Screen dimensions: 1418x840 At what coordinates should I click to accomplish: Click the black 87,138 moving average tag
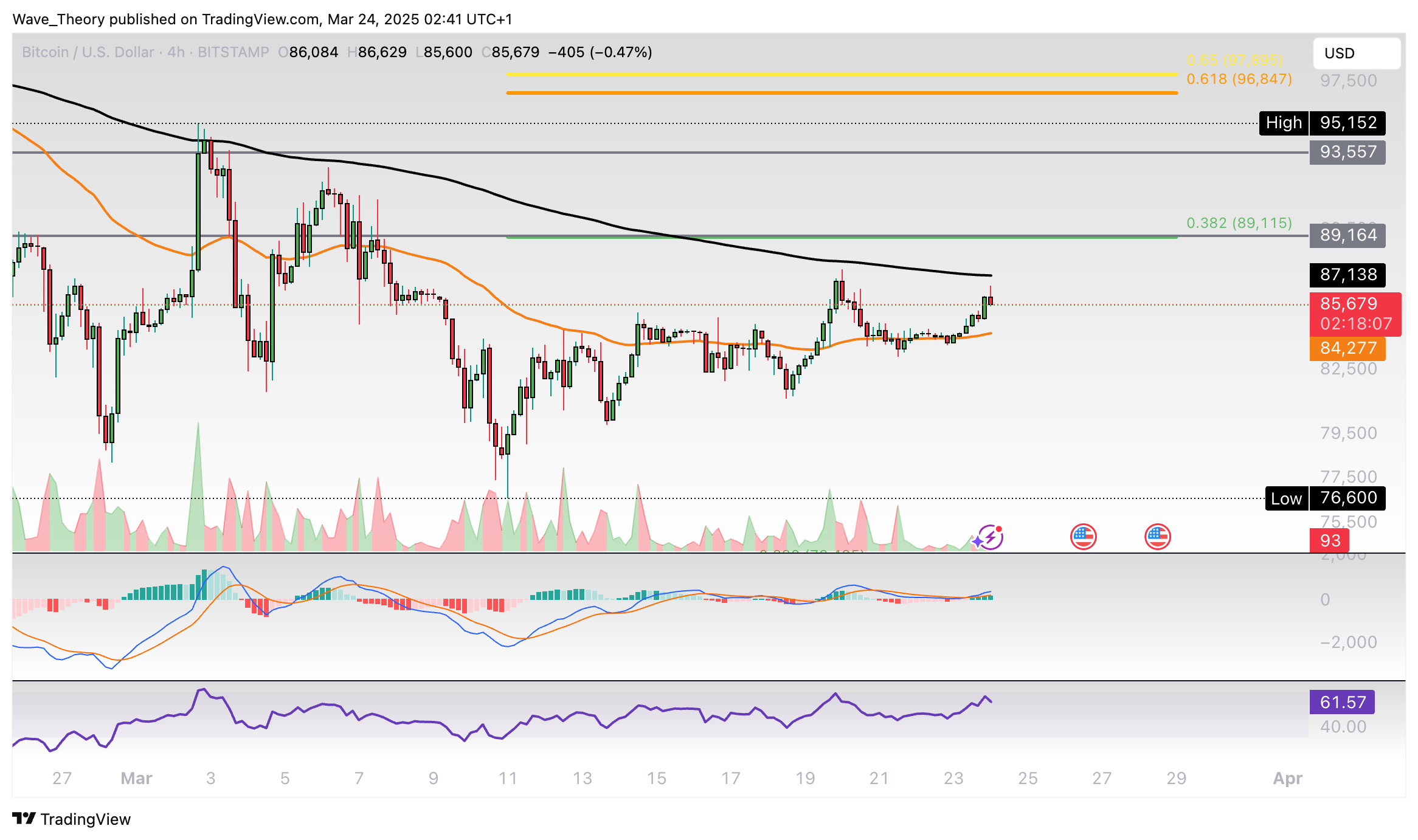[x=1347, y=275]
